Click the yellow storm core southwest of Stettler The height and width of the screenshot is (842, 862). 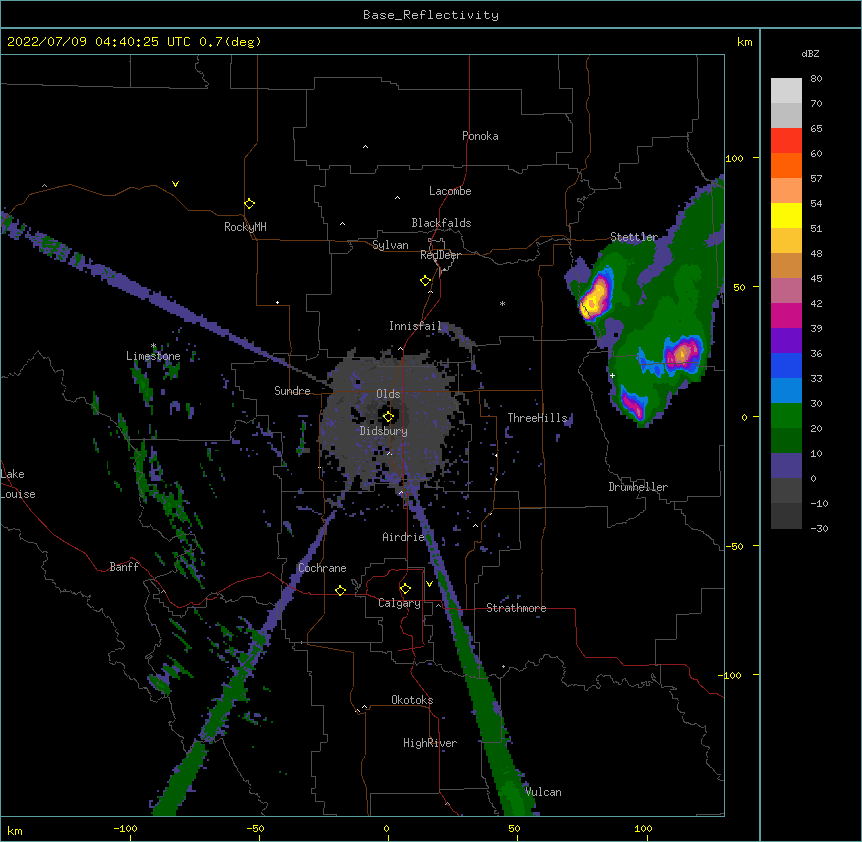[593, 302]
